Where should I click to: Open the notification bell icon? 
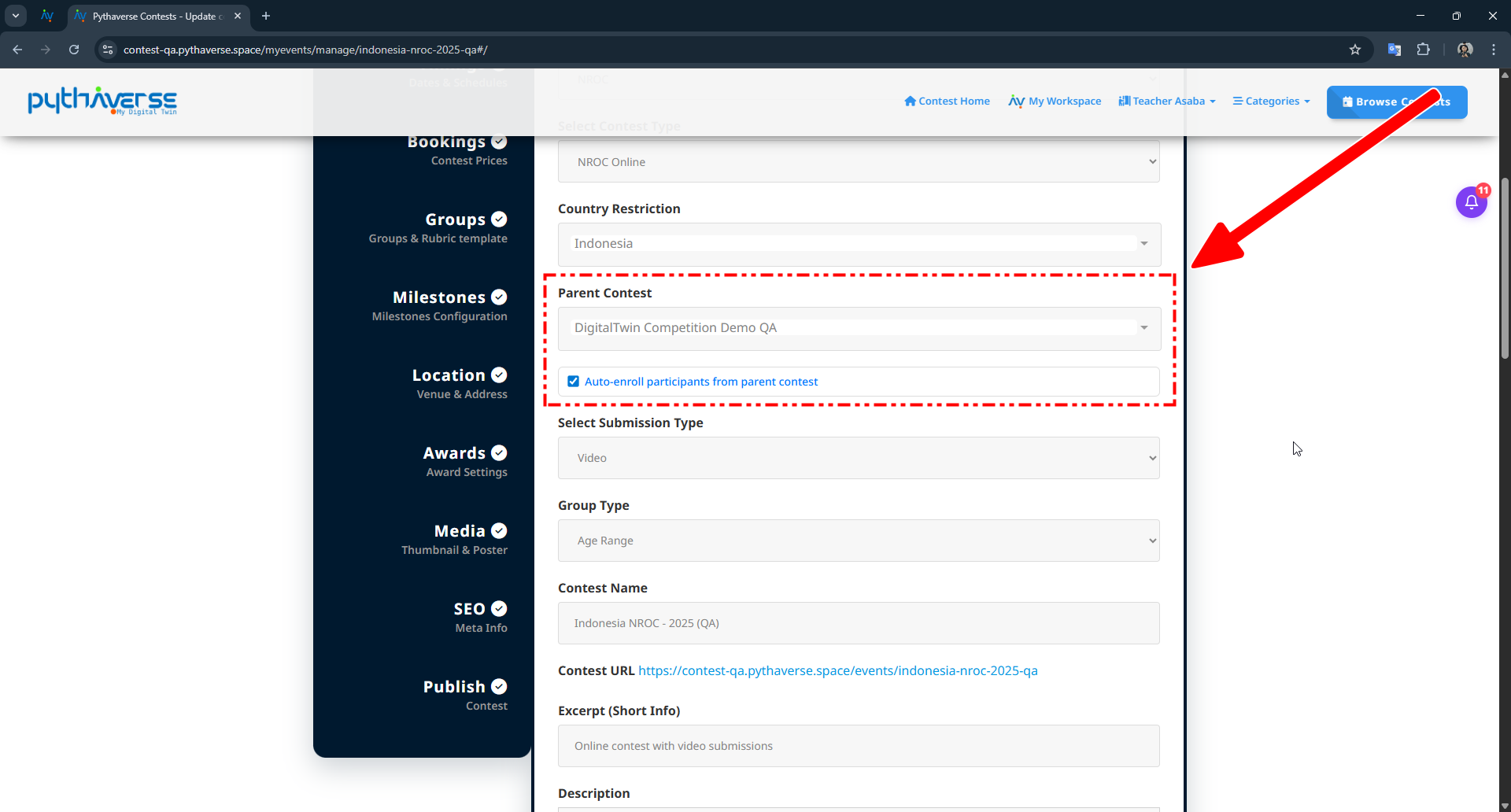click(x=1471, y=202)
